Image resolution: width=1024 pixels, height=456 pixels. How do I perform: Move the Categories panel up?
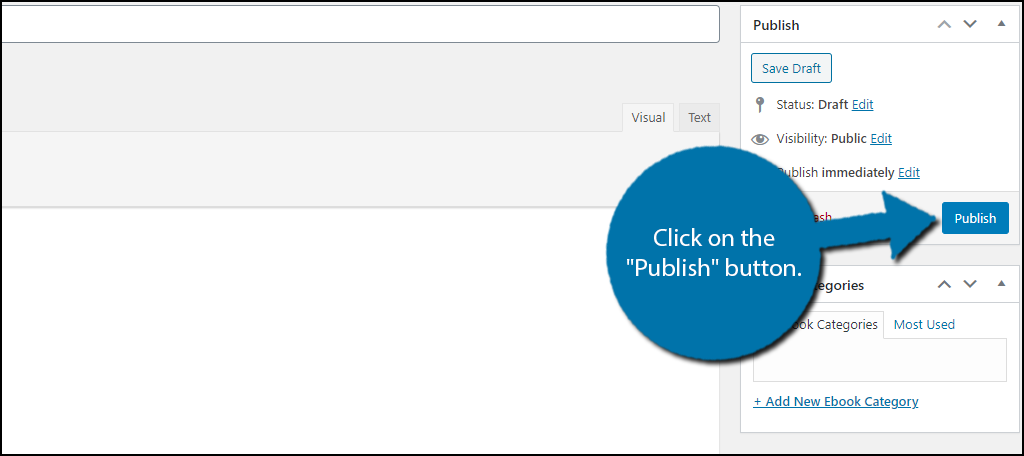coord(944,284)
